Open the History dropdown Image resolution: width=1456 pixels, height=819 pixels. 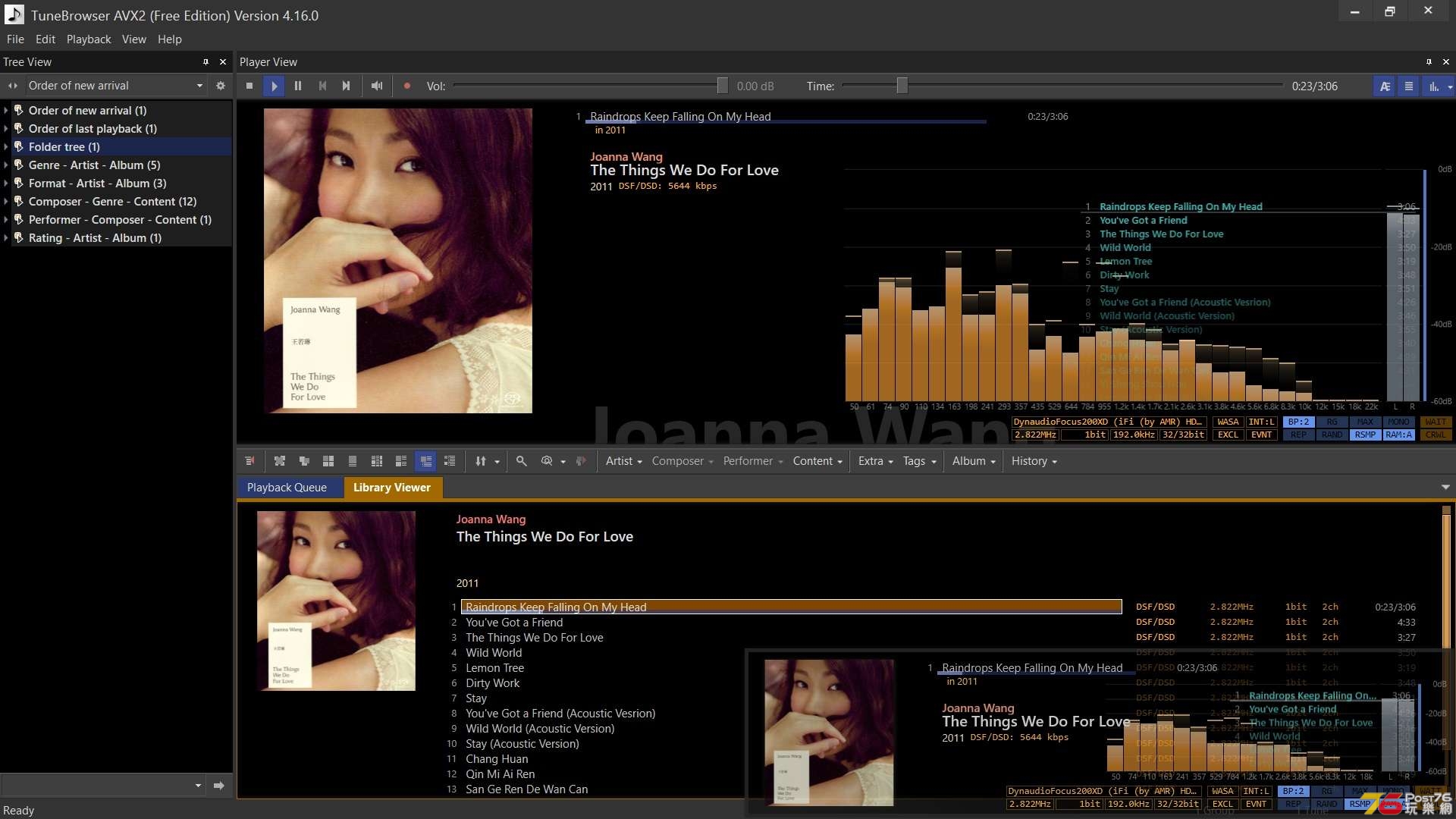[x=1034, y=461]
